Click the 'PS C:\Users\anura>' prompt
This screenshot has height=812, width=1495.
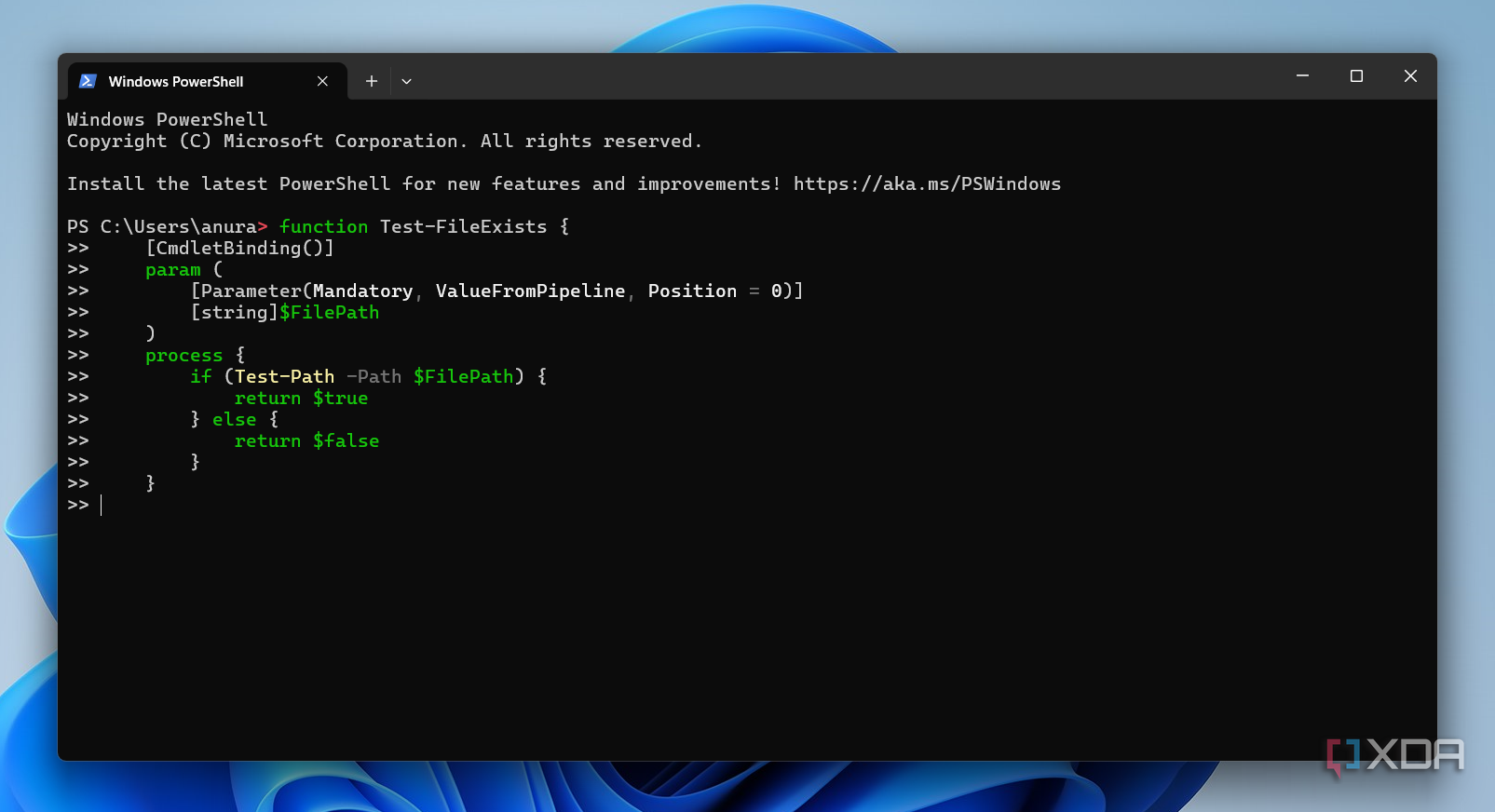[167, 226]
